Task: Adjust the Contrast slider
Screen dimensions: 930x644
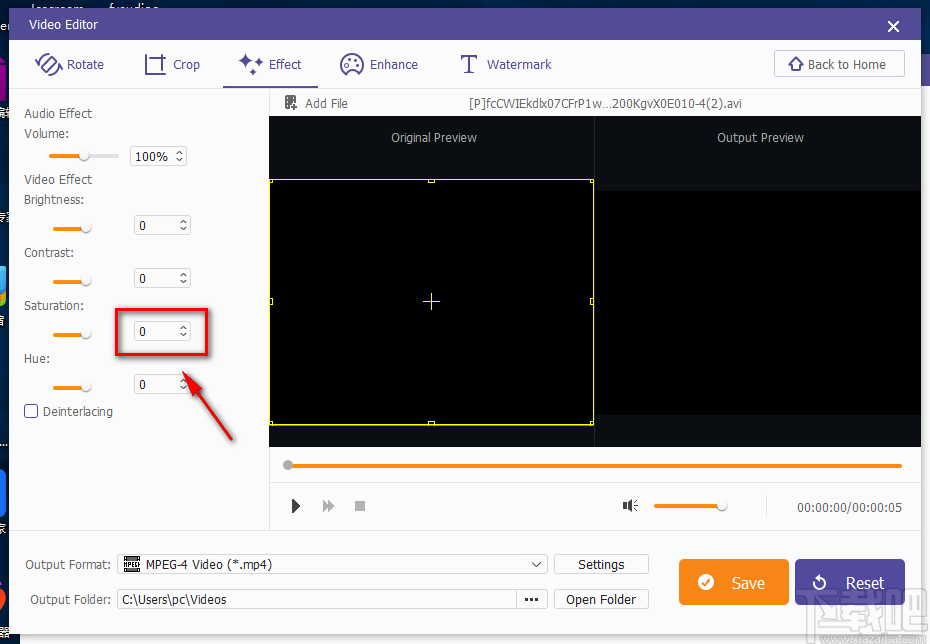Action: click(x=72, y=281)
